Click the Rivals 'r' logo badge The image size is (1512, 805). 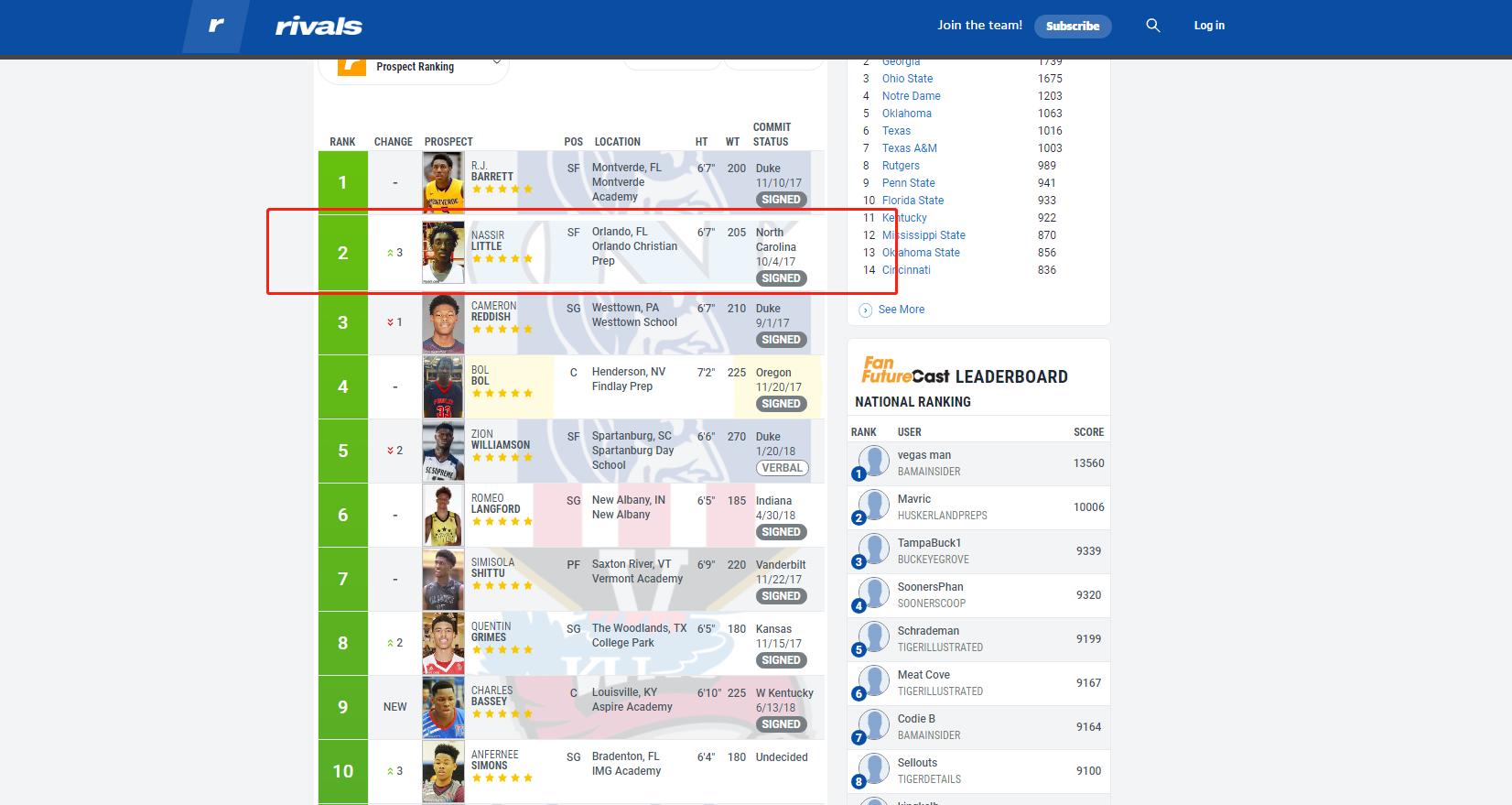[x=215, y=26]
